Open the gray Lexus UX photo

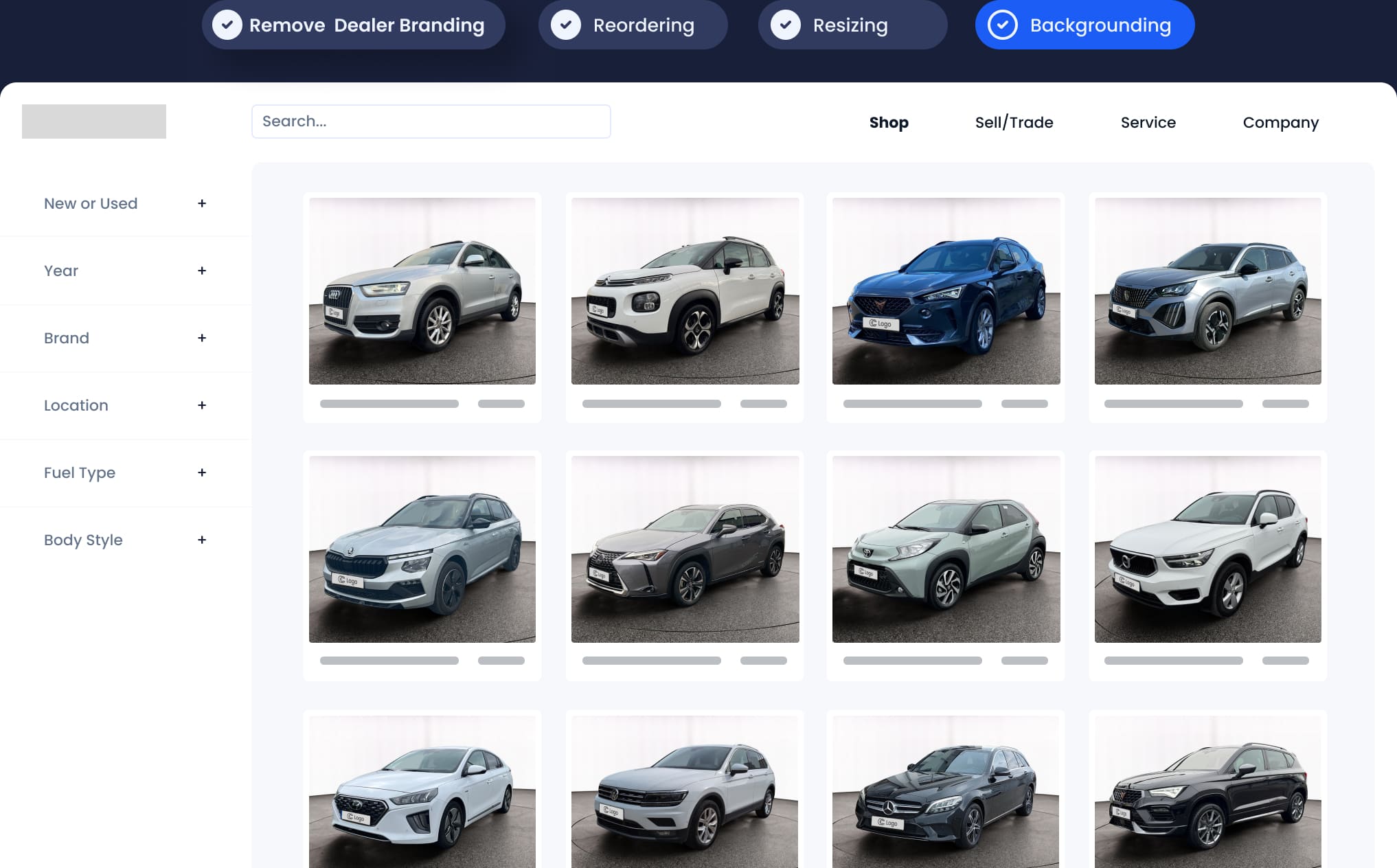[x=685, y=549]
